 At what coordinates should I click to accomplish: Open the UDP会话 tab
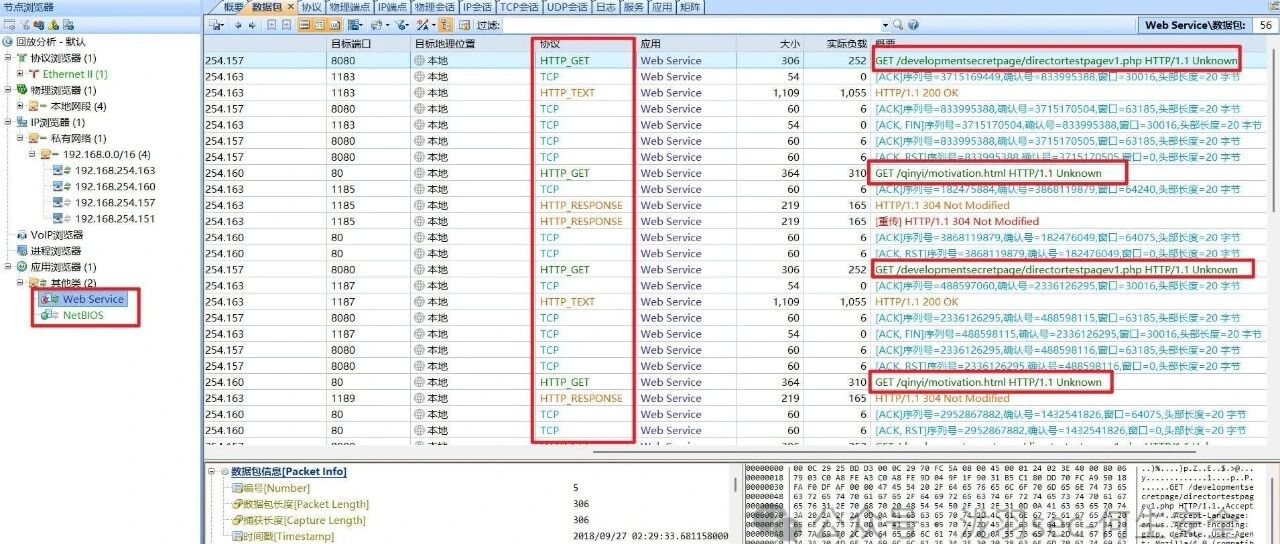point(568,7)
